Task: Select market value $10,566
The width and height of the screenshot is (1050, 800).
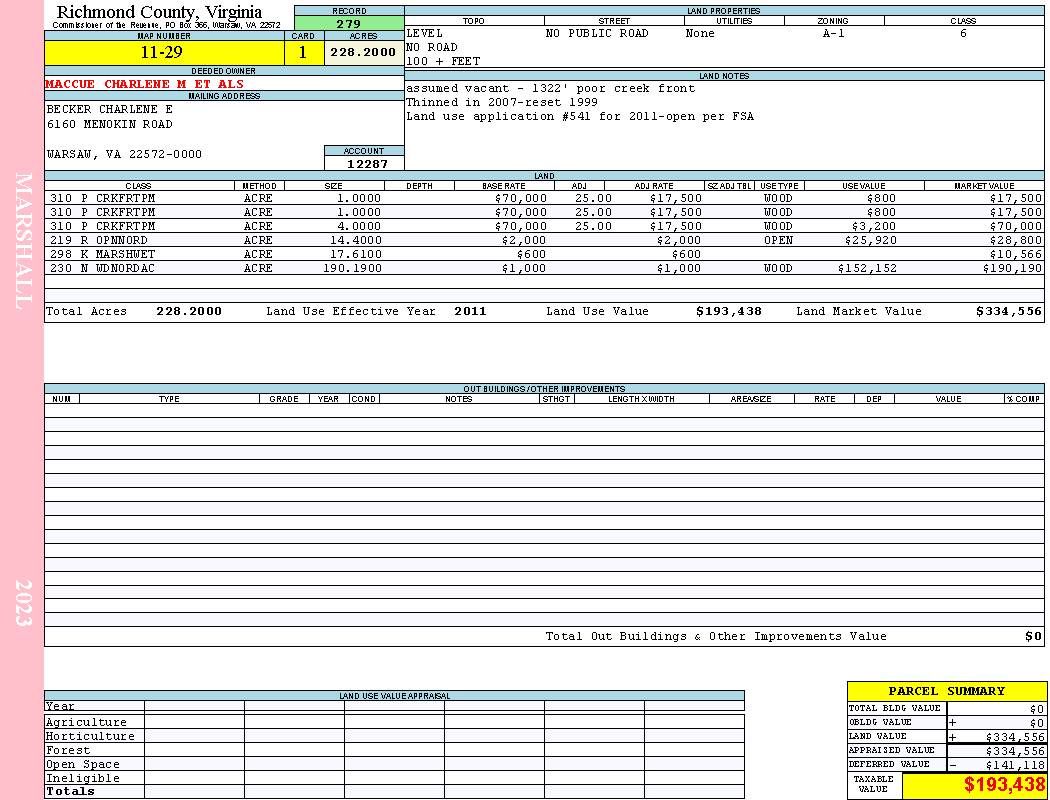Action: (x=1016, y=254)
